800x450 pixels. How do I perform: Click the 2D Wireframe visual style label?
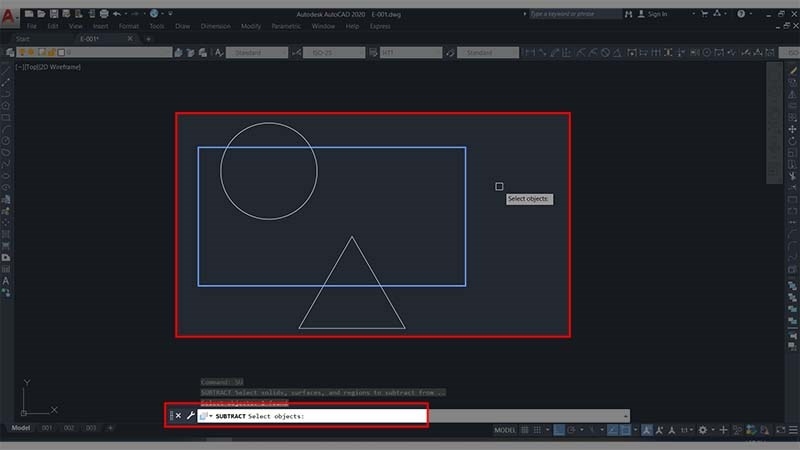[60, 67]
